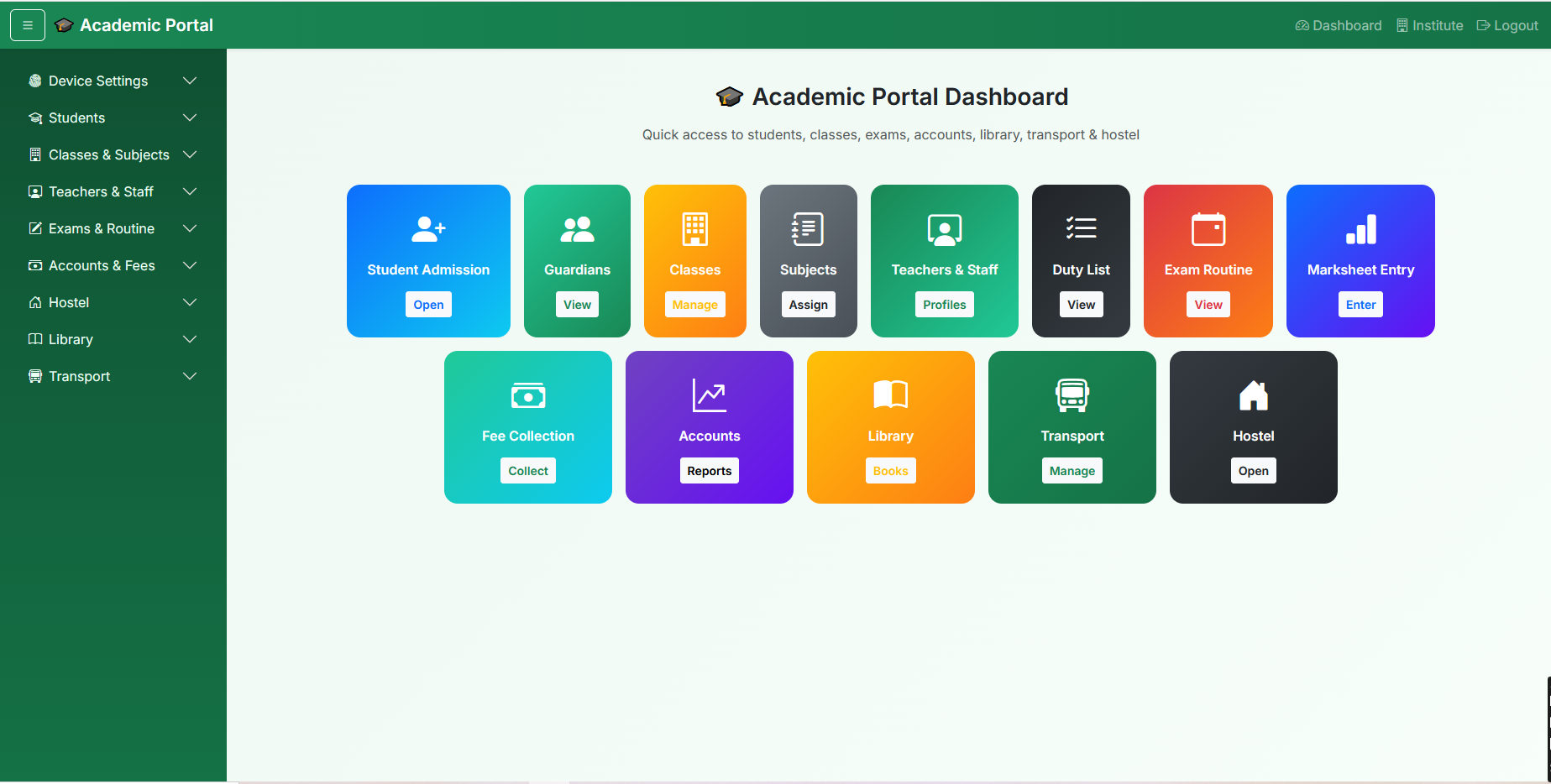Open the Exam Routine calendar icon
Viewport: 1551px width, 784px height.
(1208, 227)
